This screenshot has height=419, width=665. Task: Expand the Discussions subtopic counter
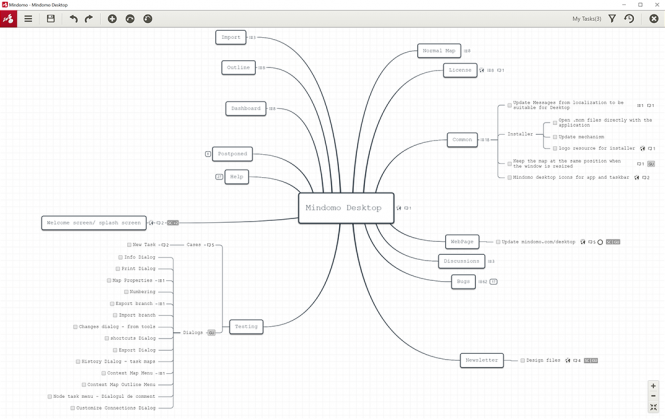click(x=491, y=262)
